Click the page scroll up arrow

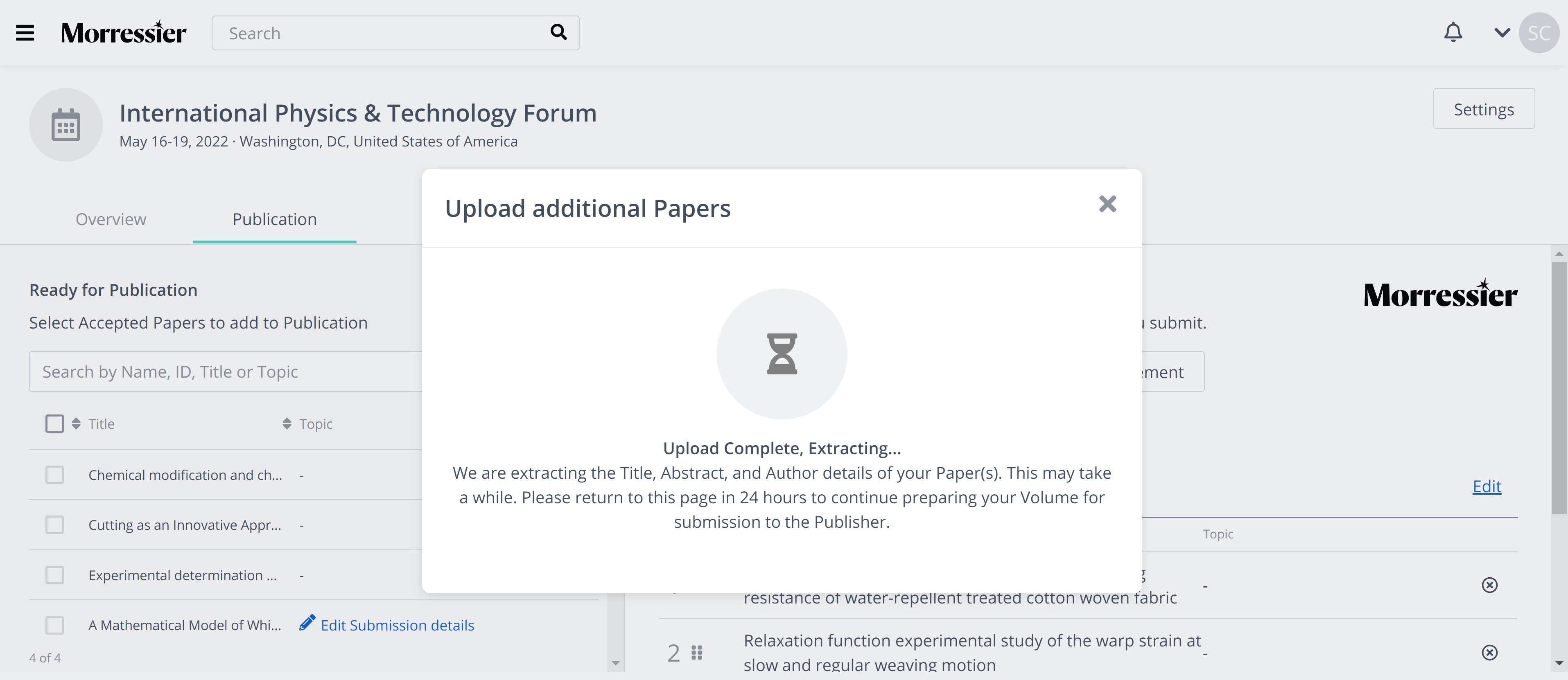click(1558, 253)
